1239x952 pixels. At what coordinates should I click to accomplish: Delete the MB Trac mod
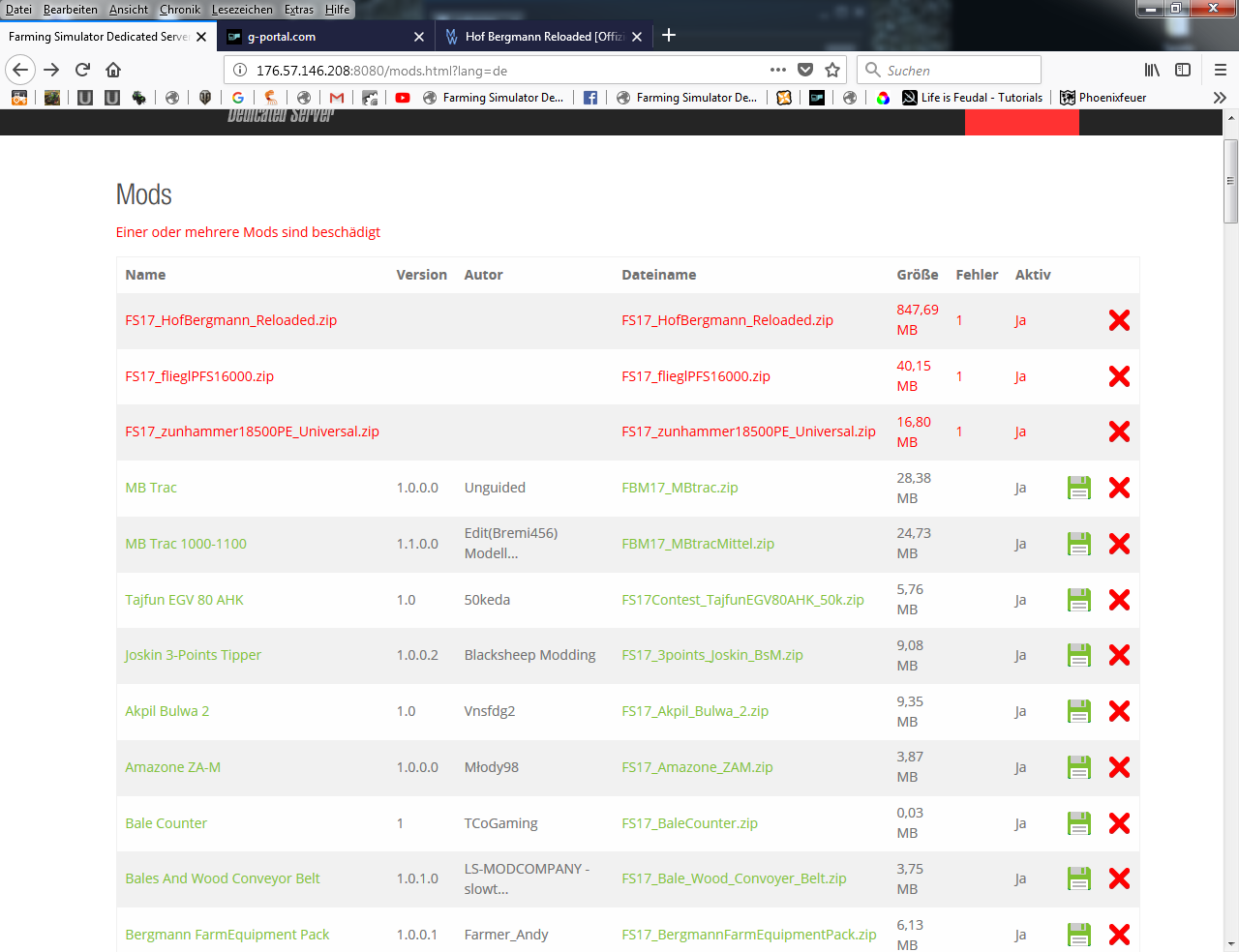pos(1120,488)
